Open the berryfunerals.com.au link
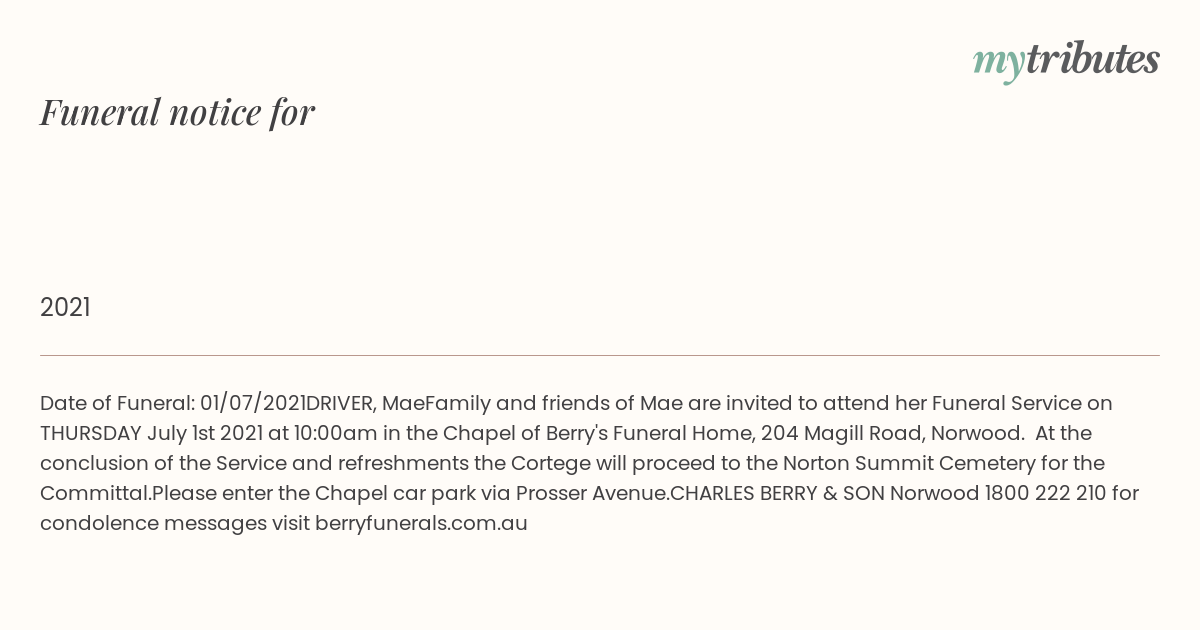 click(x=421, y=523)
